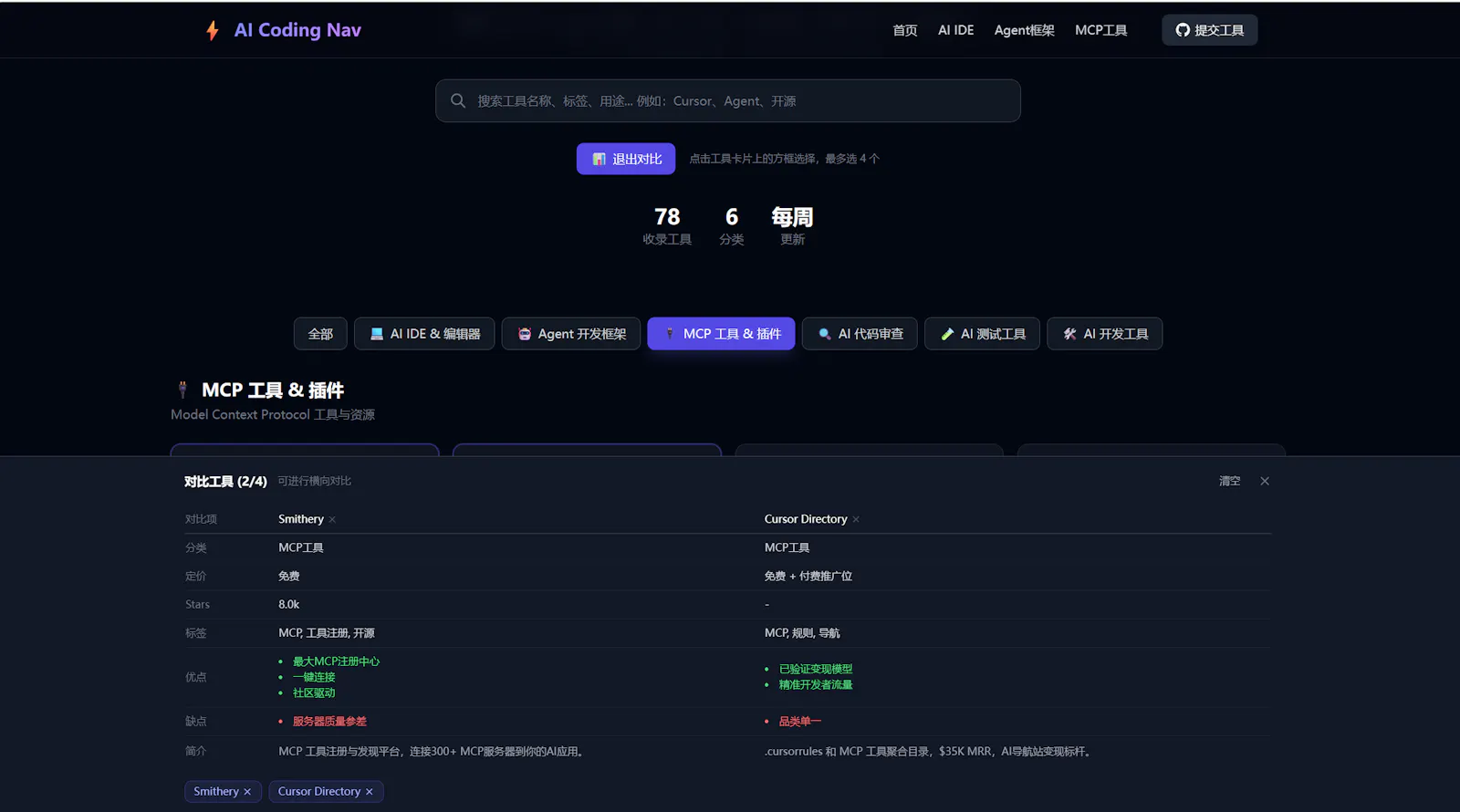Remove the Smithery chip at bottom
This screenshot has width=1460, height=812.
coord(247,792)
